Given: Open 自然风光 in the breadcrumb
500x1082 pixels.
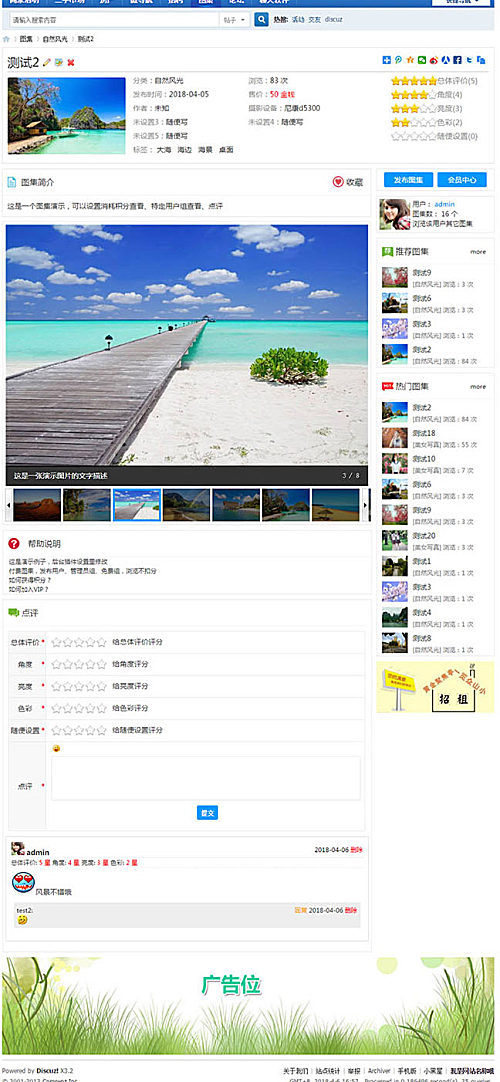Looking at the screenshot, I should pos(55,39).
